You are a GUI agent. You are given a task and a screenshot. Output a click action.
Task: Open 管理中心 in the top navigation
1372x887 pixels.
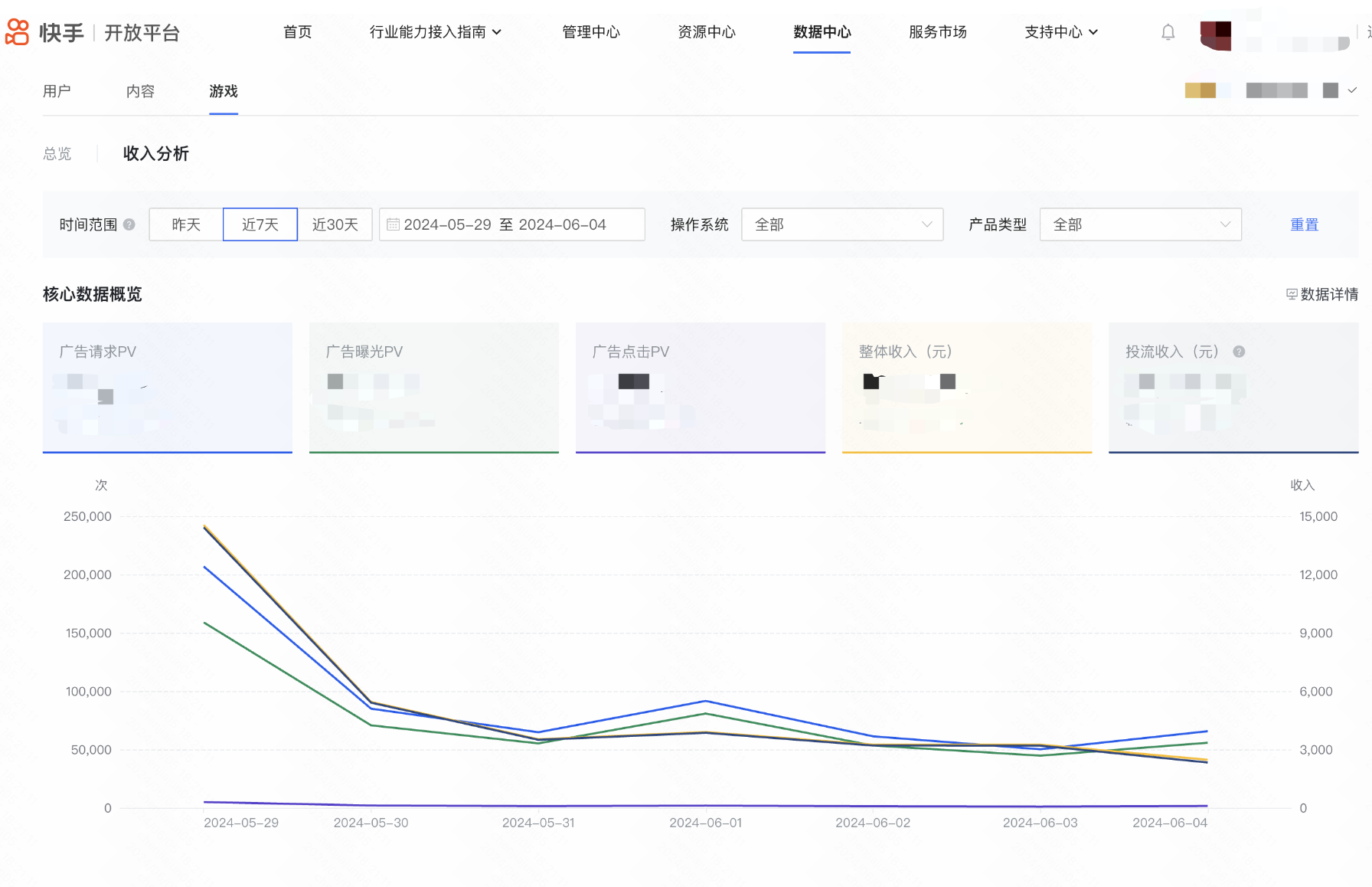[591, 32]
